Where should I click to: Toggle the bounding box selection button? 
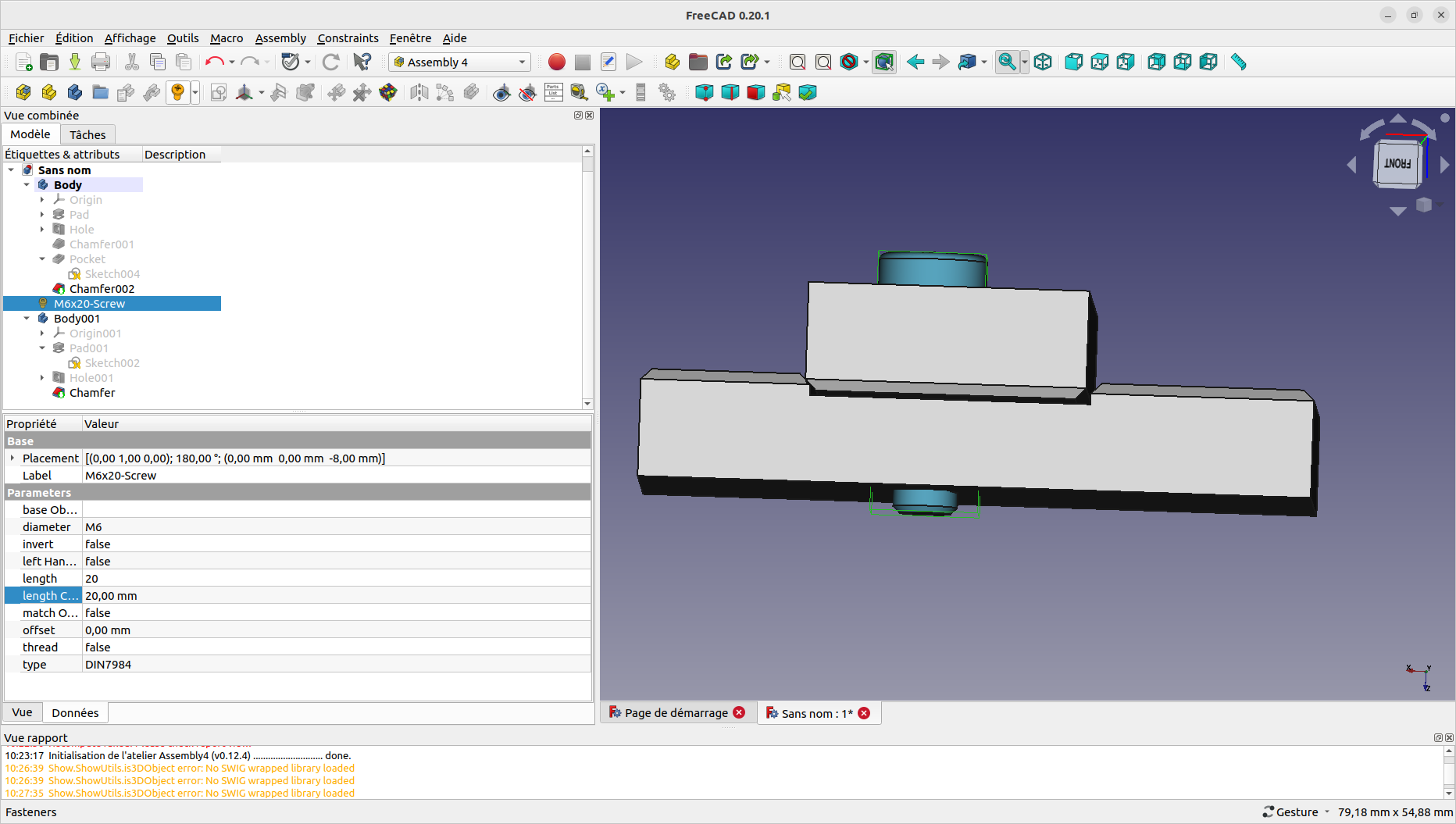[884, 62]
